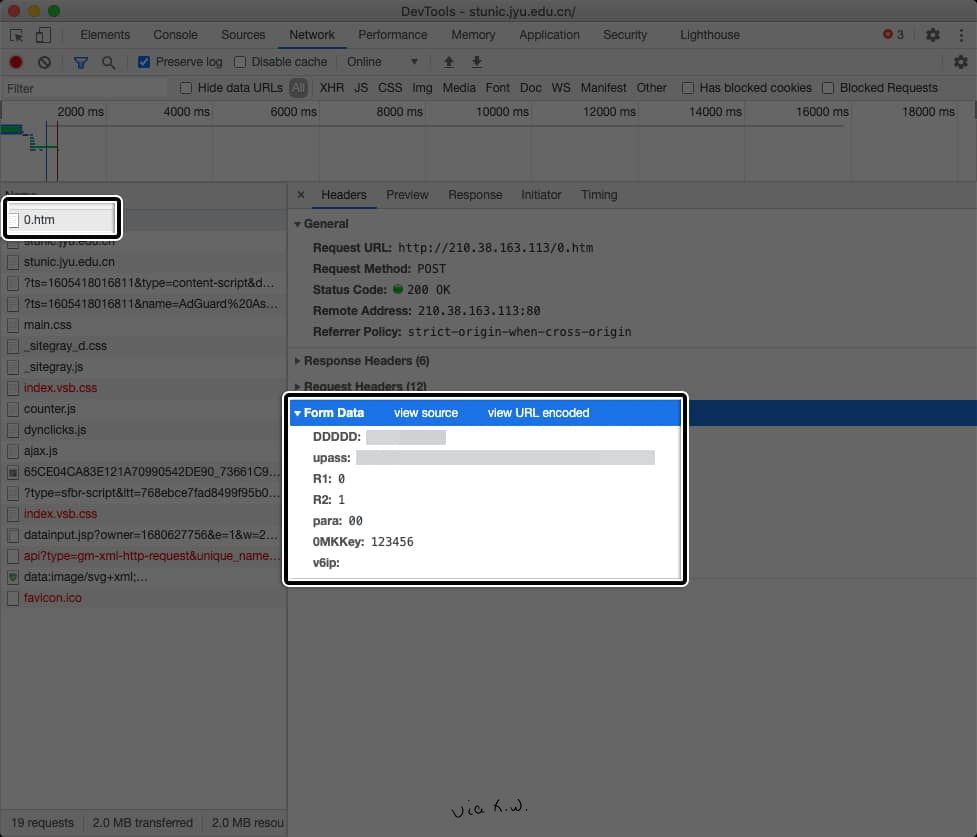Image resolution: width=977 pixels, height=837 pixels.
Task: Click the Filter input field
Action: pyautogui.click(x=85, y=88)
